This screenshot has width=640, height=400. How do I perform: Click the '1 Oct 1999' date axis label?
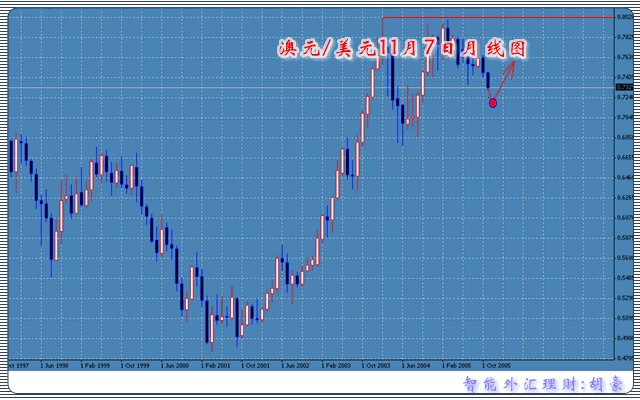[x=135, y=366]
